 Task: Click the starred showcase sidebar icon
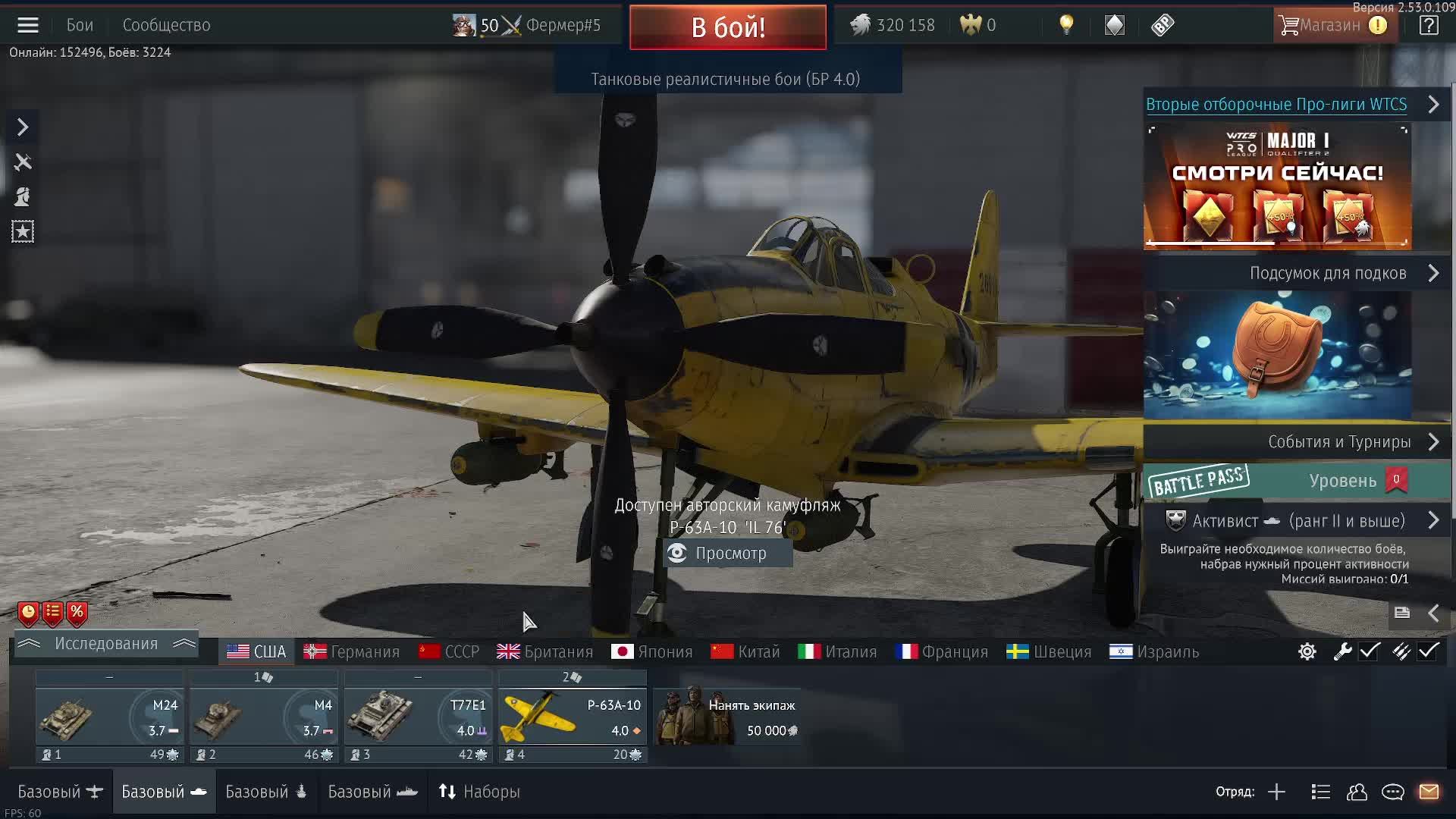(23, 231)
